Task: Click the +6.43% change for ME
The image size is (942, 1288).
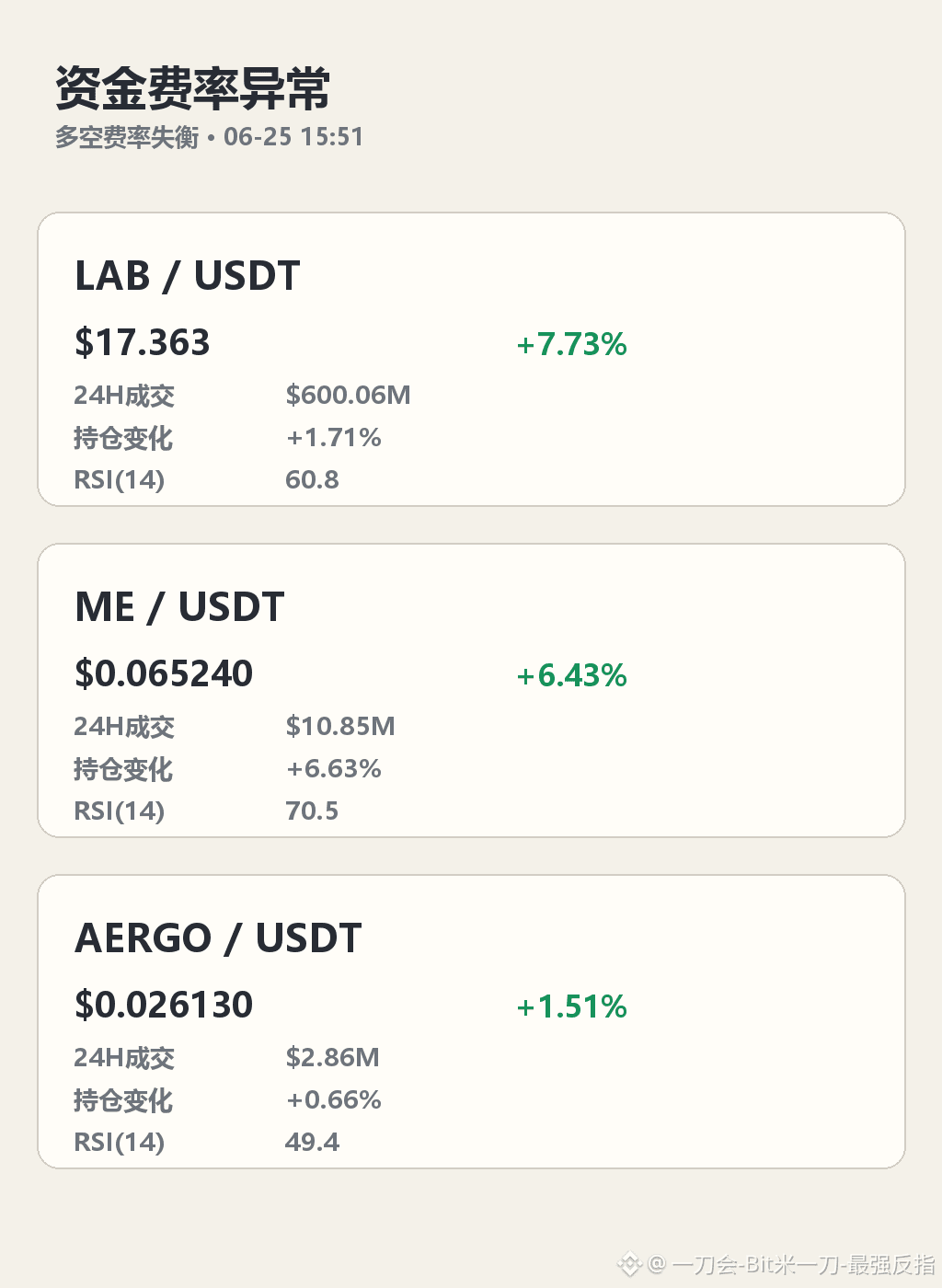Action: pyautogui.click(x=572, y=675)
